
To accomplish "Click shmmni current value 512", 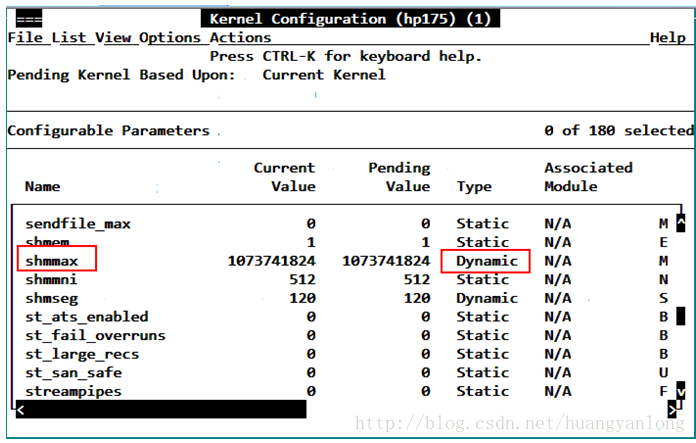I will (302, 280).
